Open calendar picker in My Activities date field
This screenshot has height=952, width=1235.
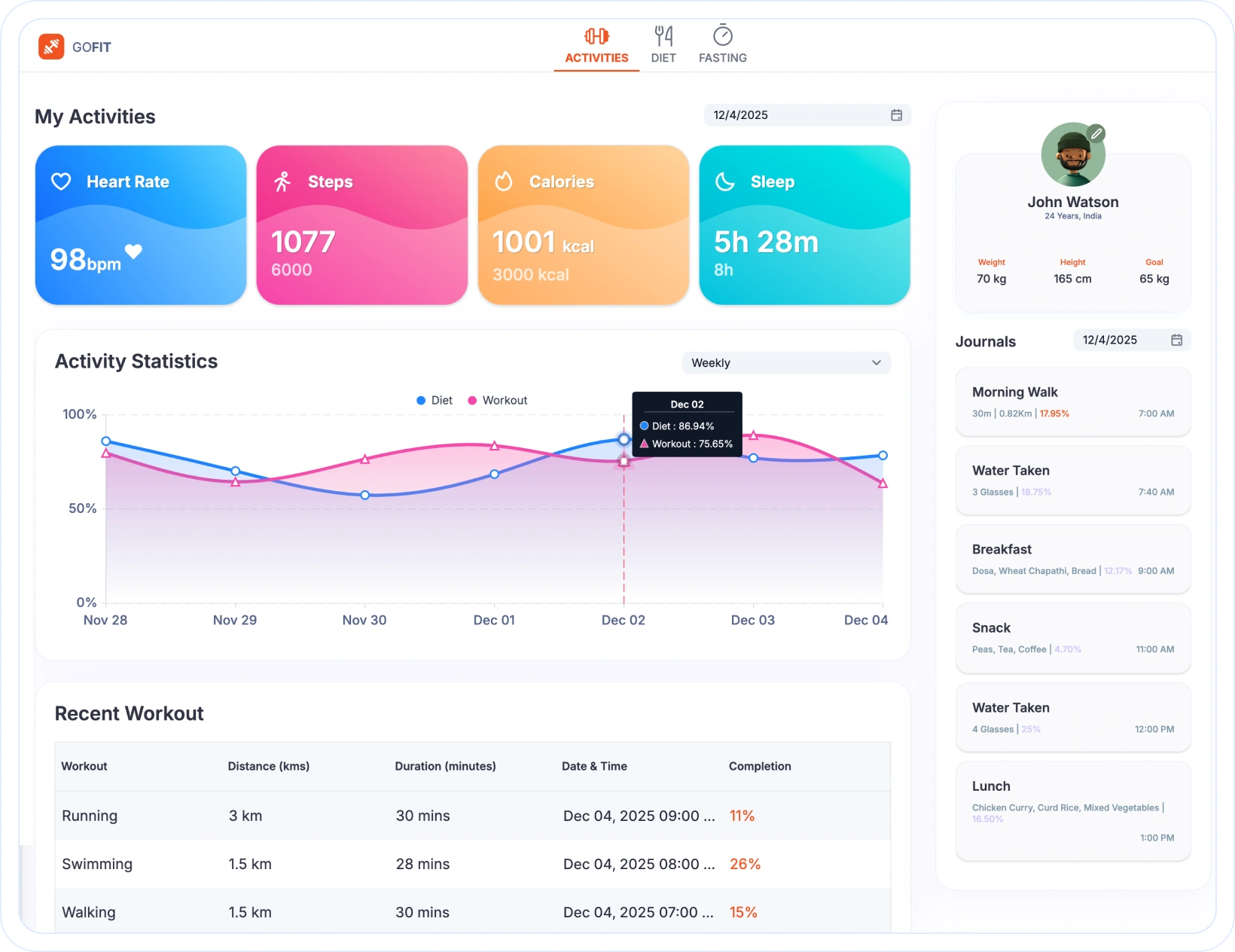pos(896,115)
